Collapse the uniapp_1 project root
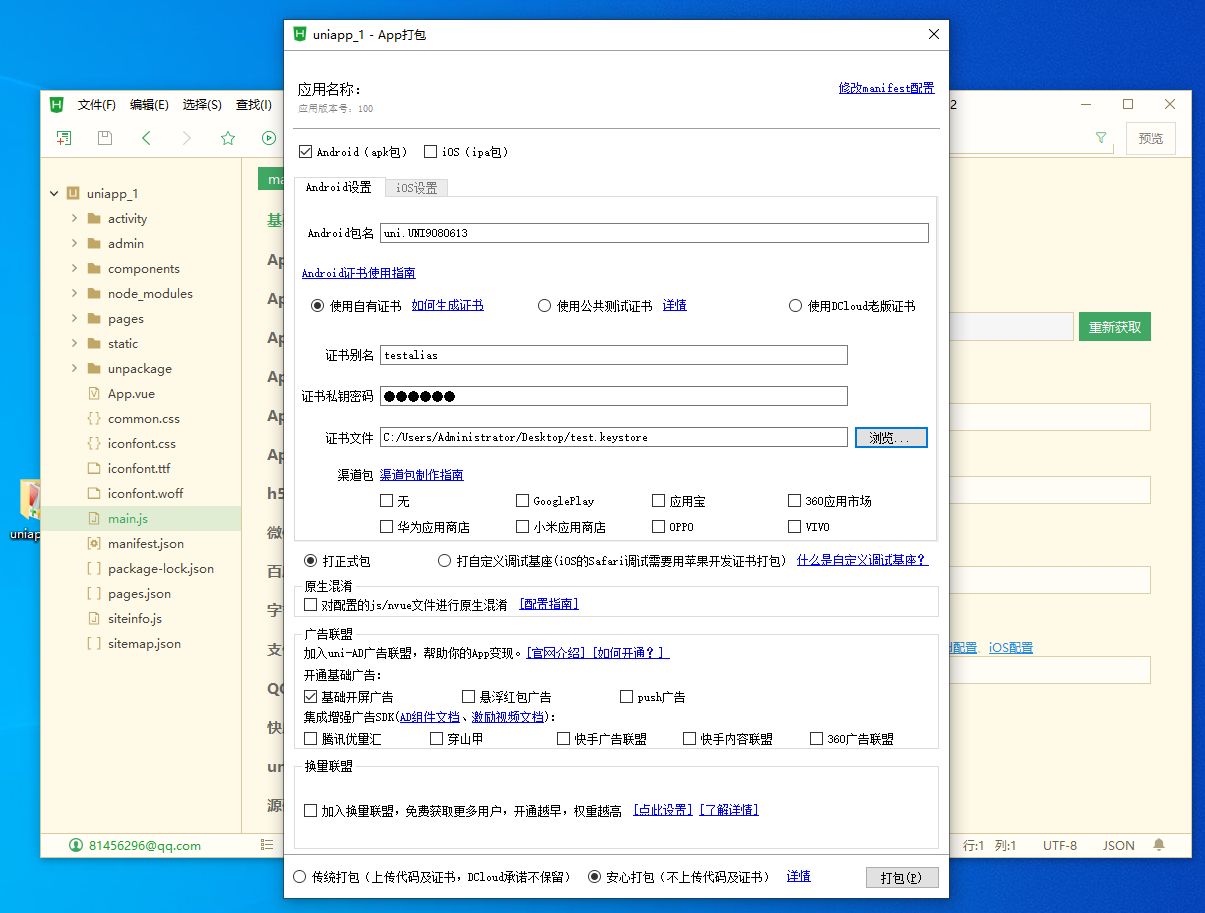 (54, 194)
